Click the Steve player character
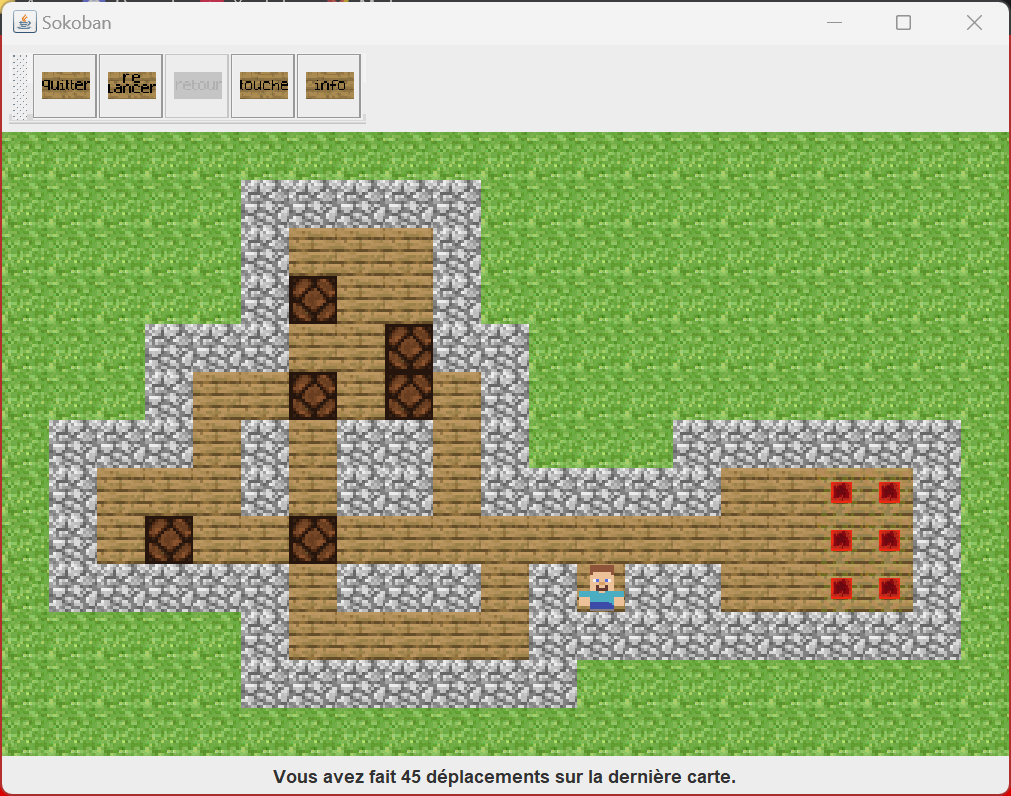 click(601, 587)
